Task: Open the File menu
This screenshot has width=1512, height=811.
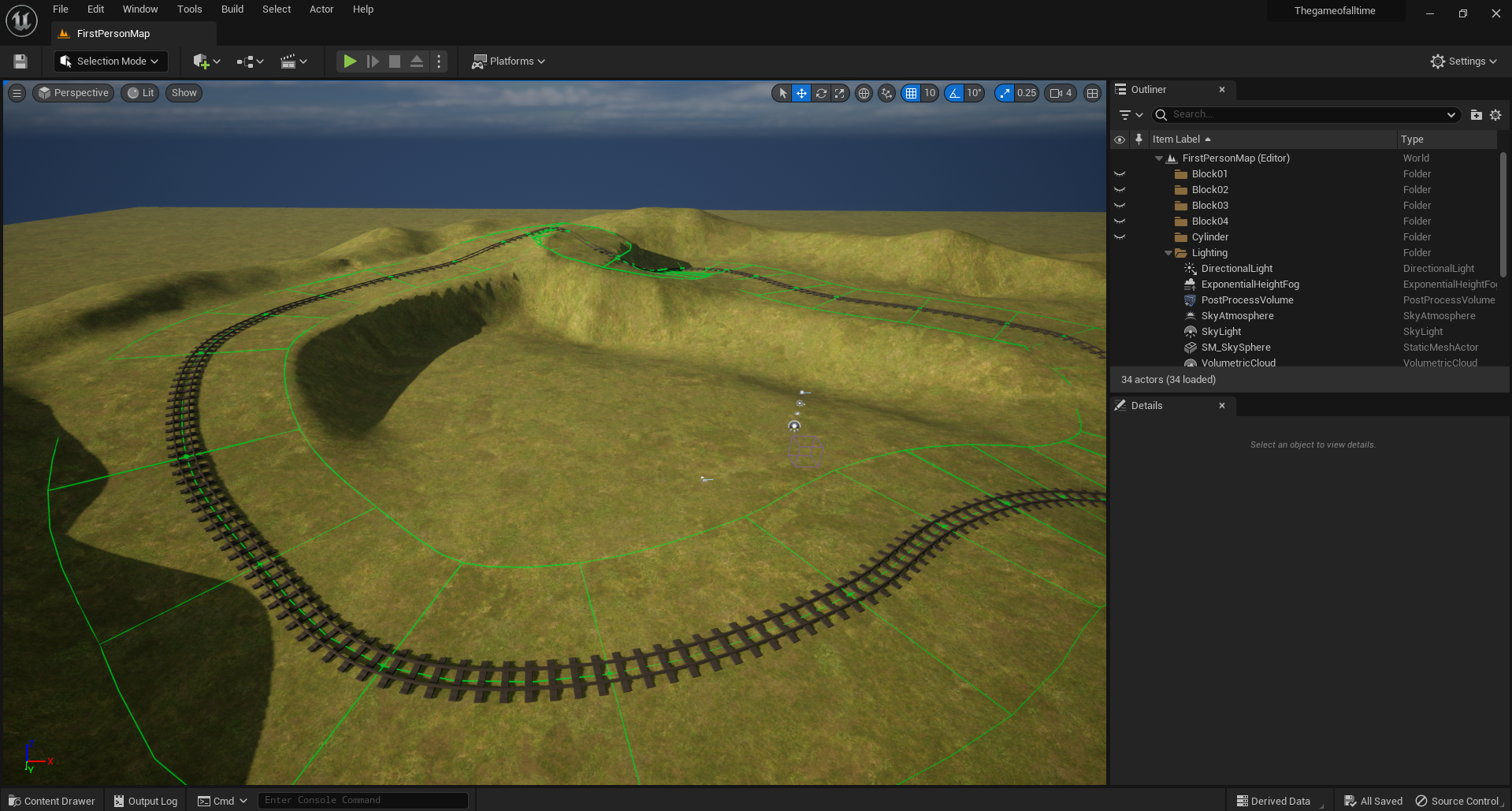Action: pyautogui.click(x=61, y=9)
